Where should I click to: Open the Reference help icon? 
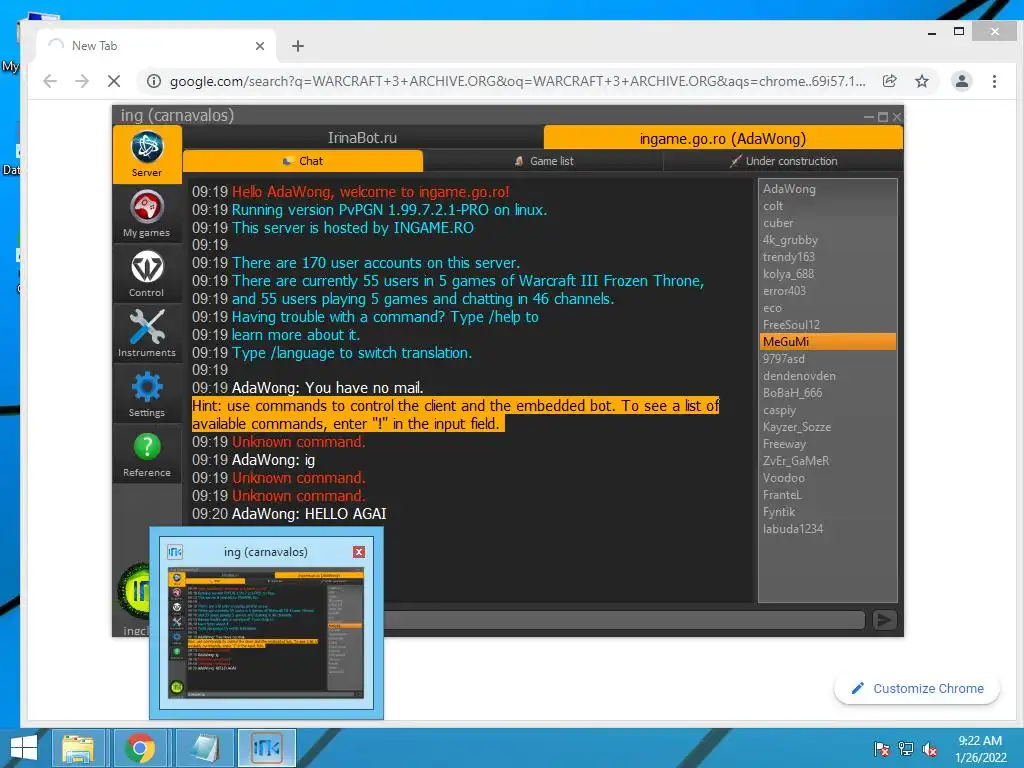(147, 454)
